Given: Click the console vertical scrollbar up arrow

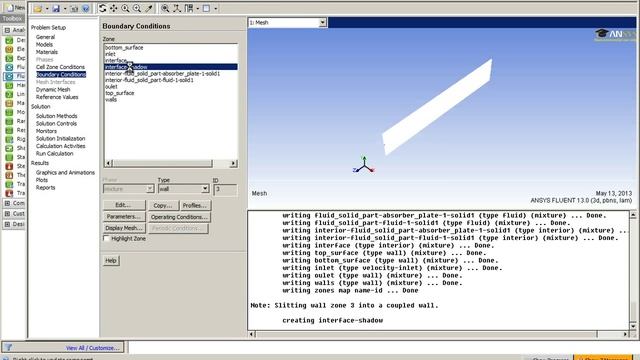Looking at the screenshot, I should click(633, 215).
